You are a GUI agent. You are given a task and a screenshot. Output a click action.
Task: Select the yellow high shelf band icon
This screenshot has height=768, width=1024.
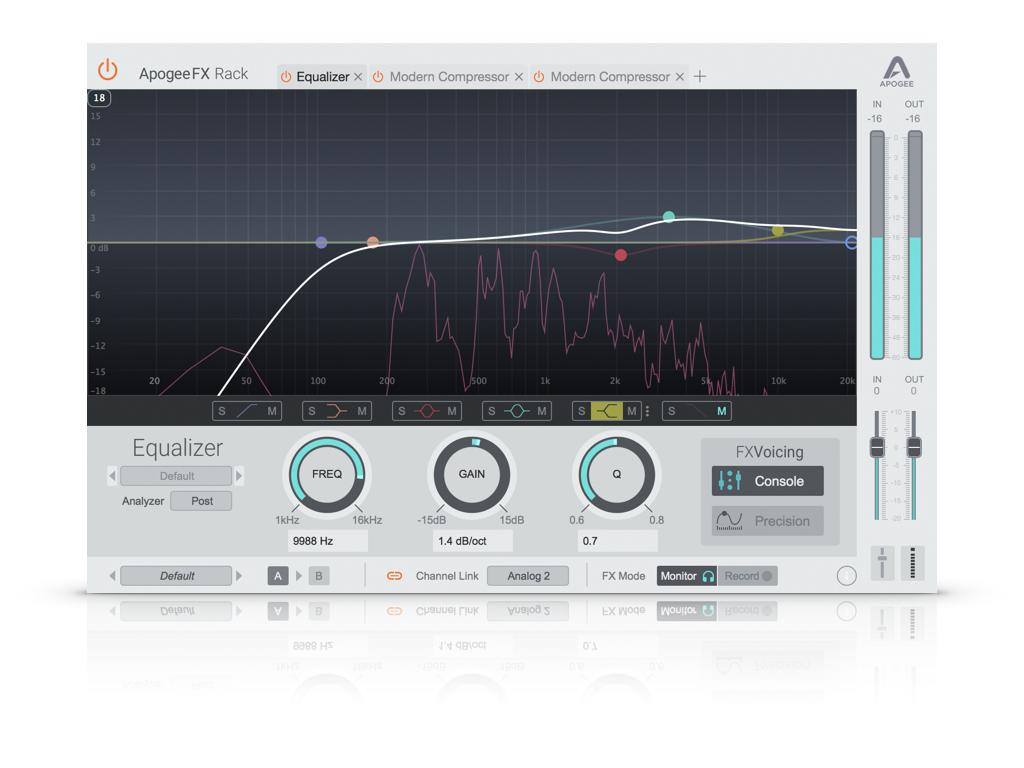pos(606,411)
